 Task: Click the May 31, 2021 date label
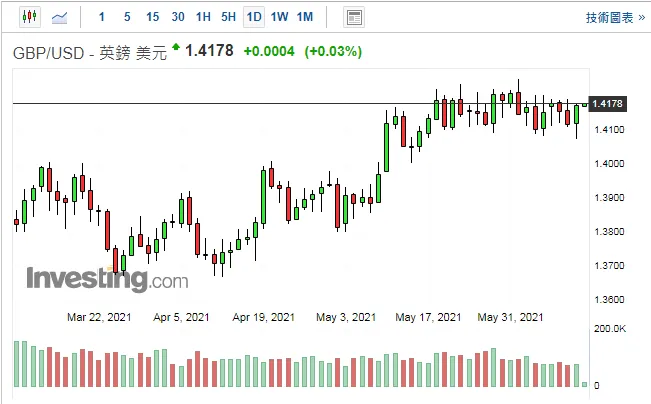(510, 318)
